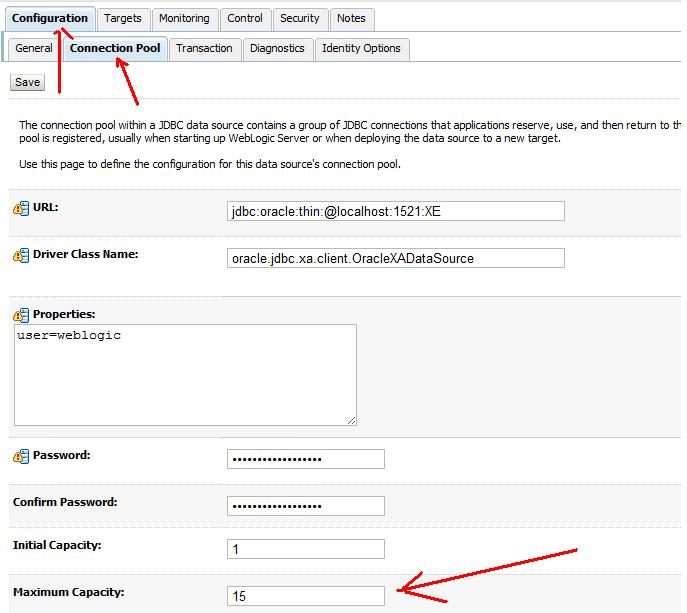Click the URL label text
The height and width of the screenshot is (613, 687).
[x=46, y=207]
